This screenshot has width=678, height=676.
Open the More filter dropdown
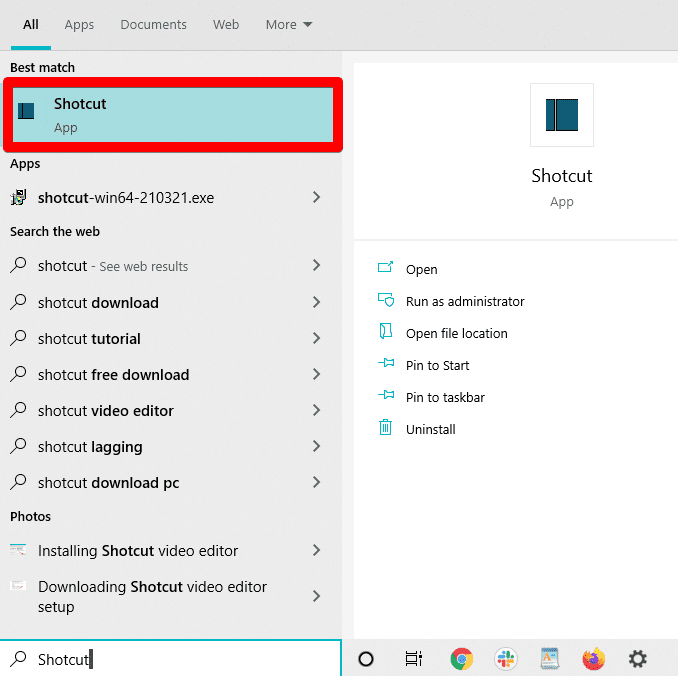[x=289, y=25]
